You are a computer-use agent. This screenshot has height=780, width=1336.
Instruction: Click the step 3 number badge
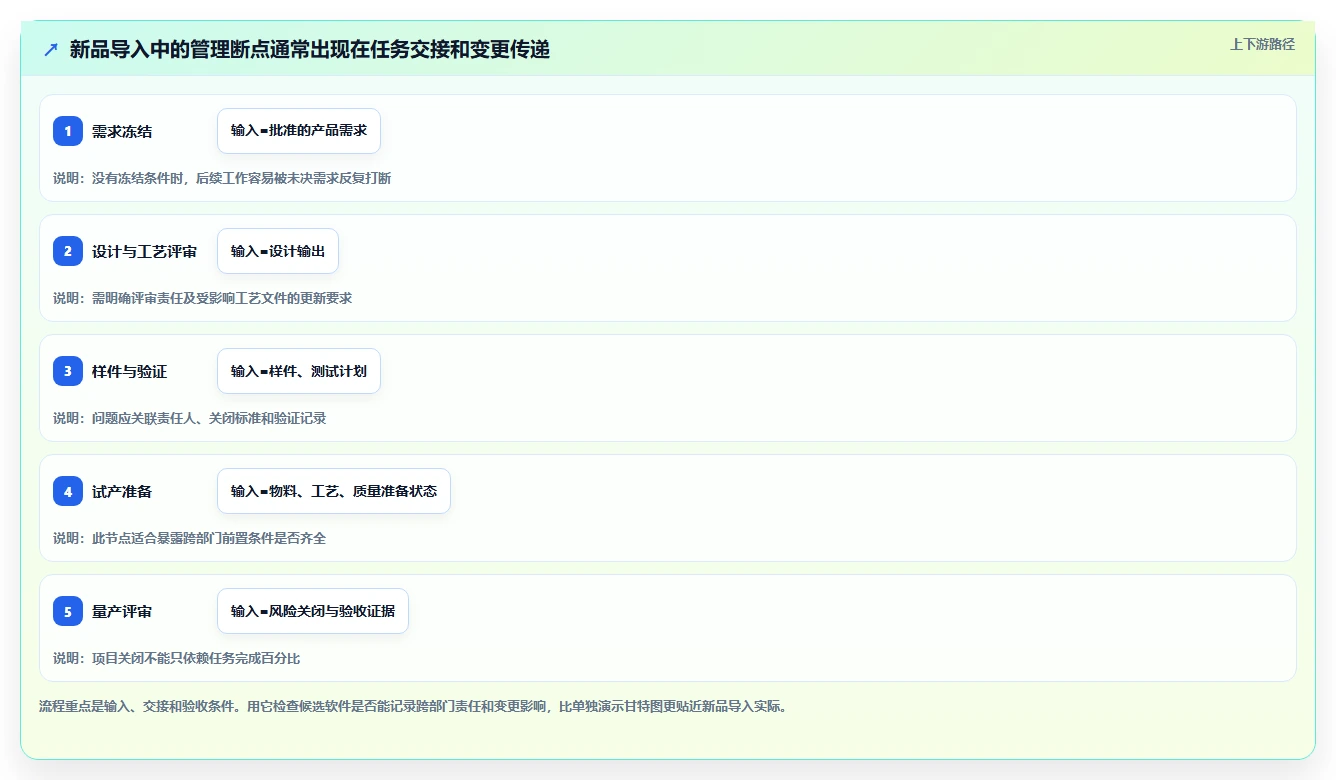(68, 371)
